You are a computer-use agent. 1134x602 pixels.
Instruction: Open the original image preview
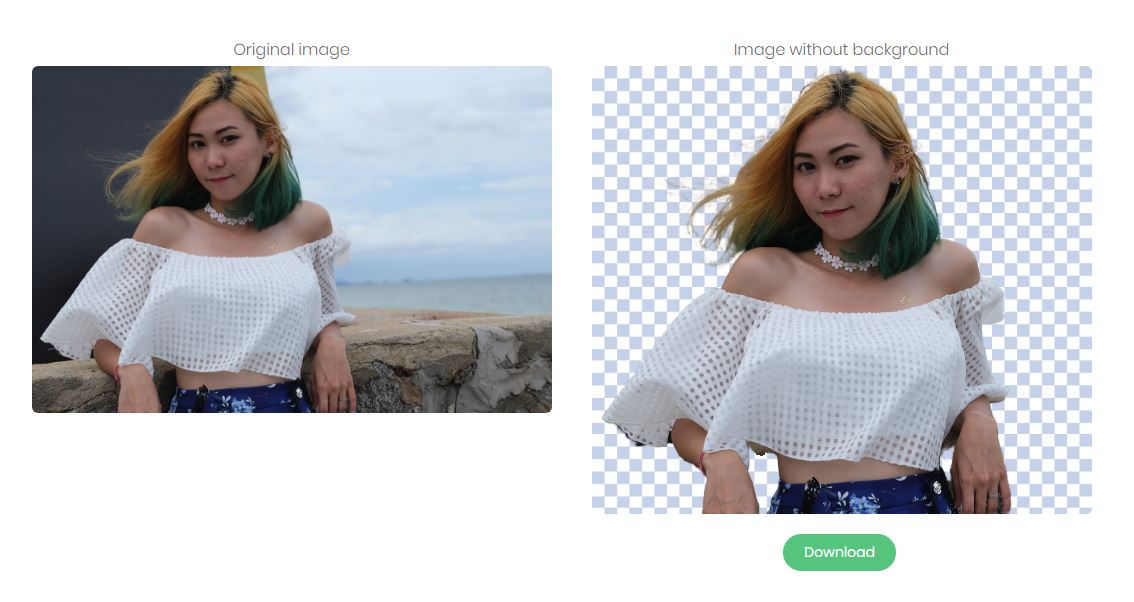[x=291, y=239]
